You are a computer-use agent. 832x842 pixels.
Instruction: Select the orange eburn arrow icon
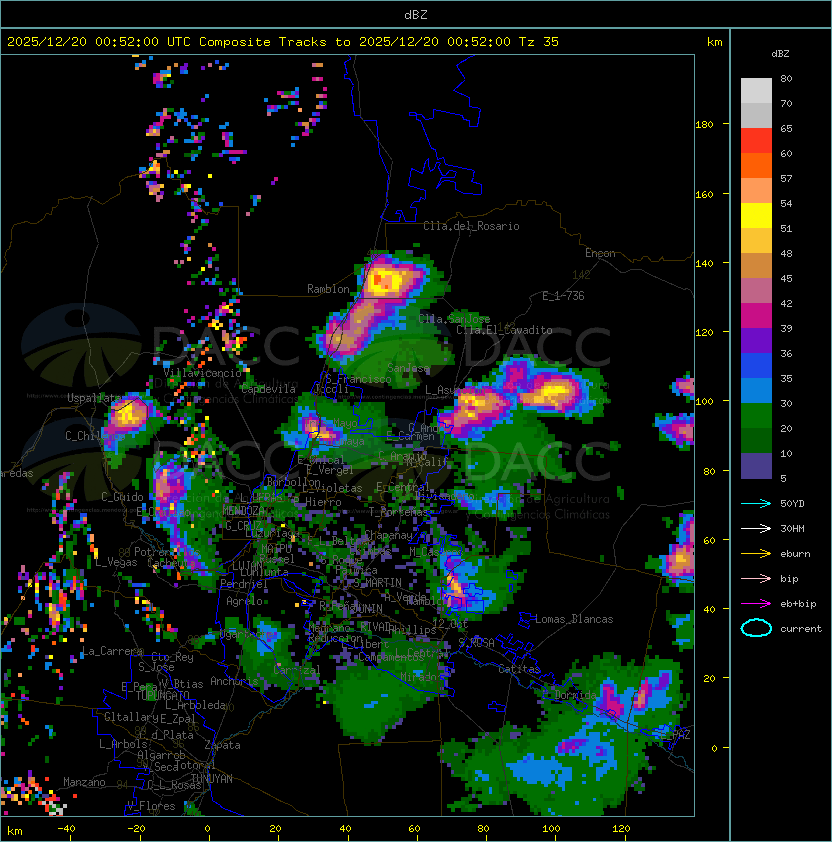[x=756, y=553]
